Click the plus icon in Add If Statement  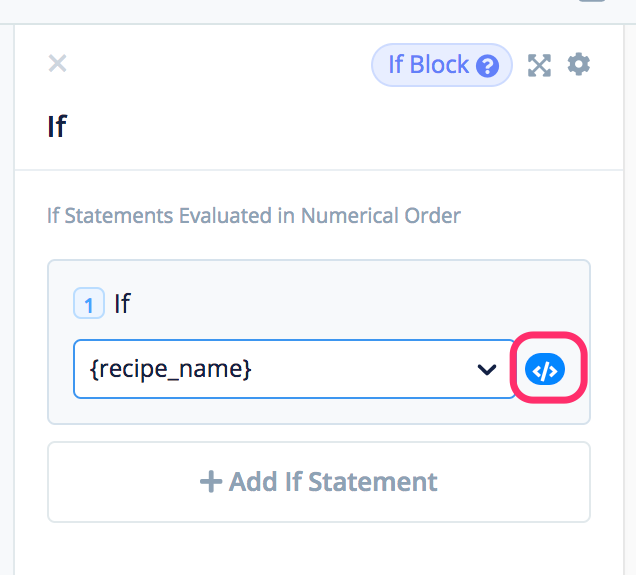pyautogui.click(x=210, y=482)
